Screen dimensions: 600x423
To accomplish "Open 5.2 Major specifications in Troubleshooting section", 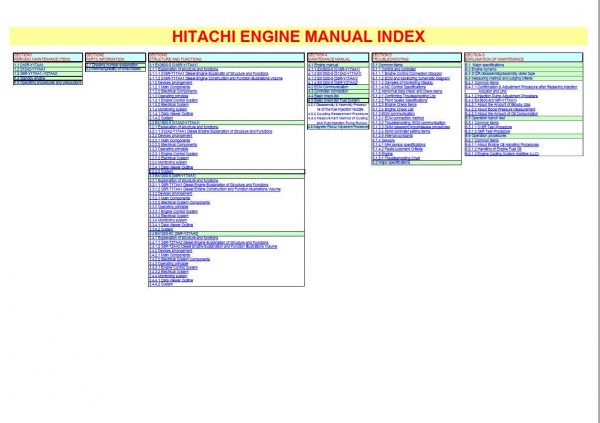I will [391, 163].
